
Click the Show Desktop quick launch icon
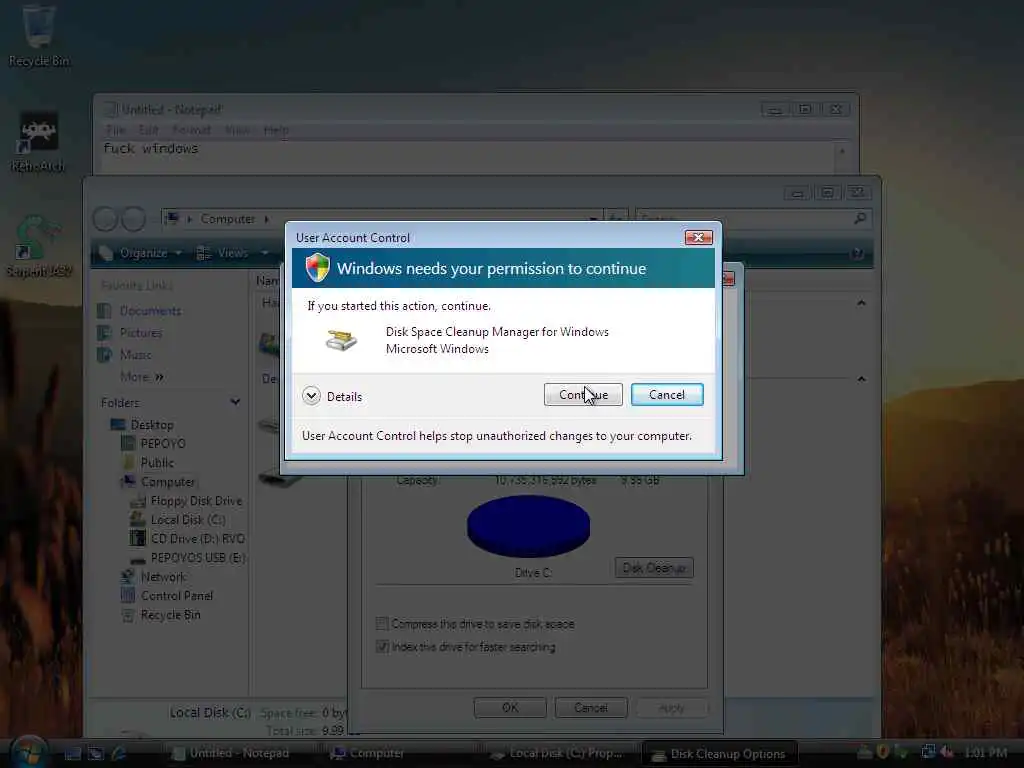coord(72,754)
